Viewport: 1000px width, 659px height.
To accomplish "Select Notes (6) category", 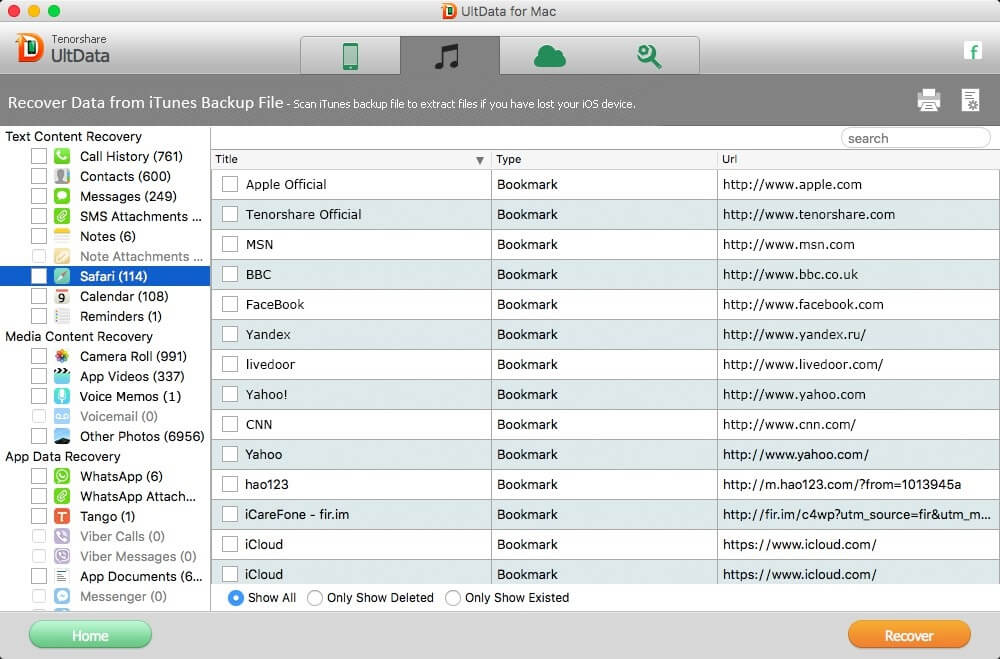I will click(x=105, y=236).
